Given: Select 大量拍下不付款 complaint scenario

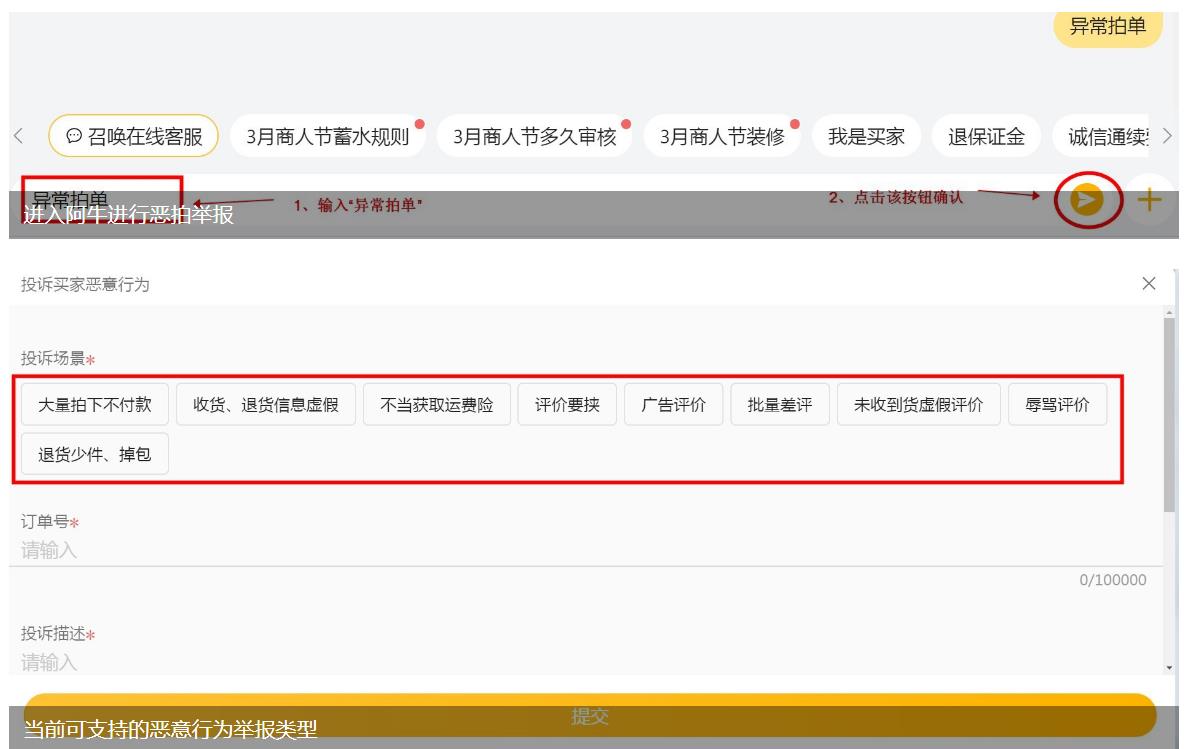Looking at the screenshot, I should coord(95,405).
